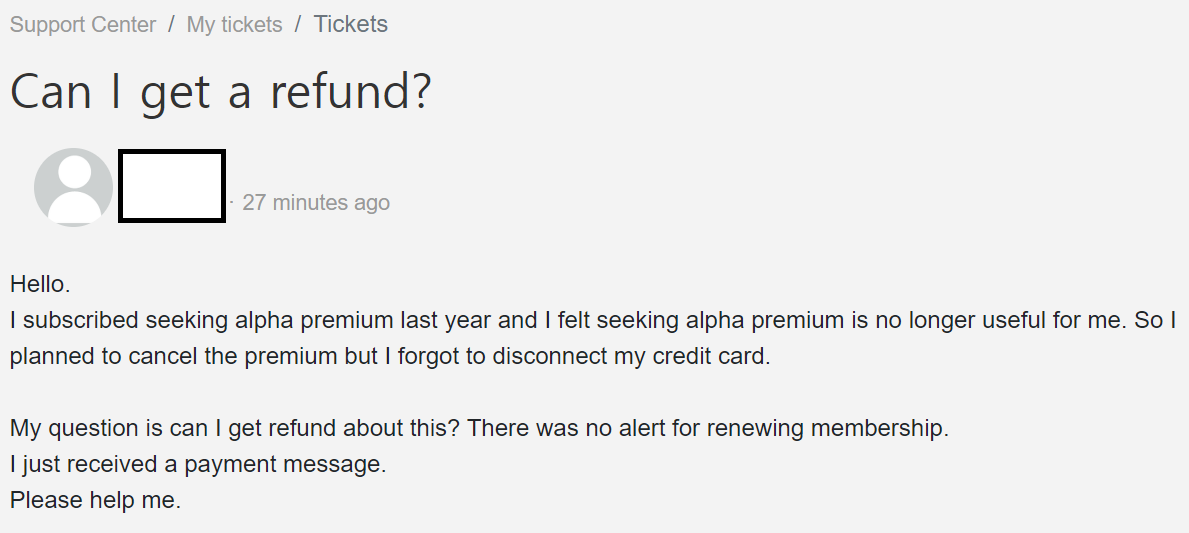Viewport: 1189px width, 533px height.
Task: Select the Tickets breadcrumb item
Action: click(x=350, y=25)
